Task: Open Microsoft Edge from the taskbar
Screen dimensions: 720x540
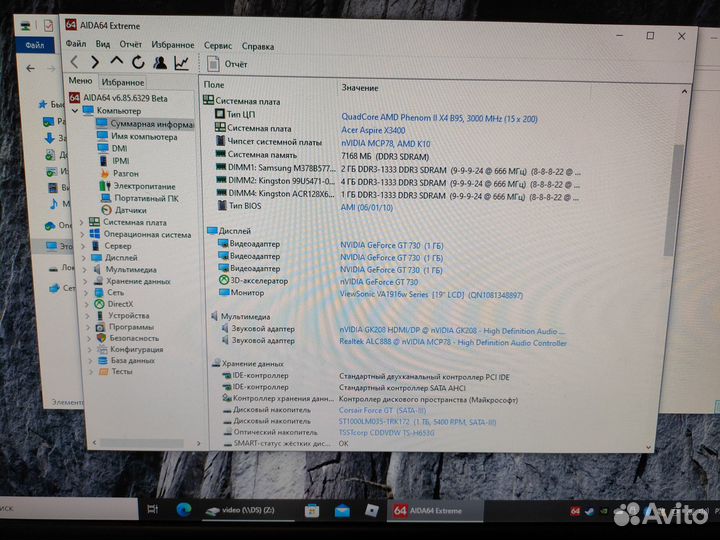Action: pyautogui.click(x=184, y=510)
